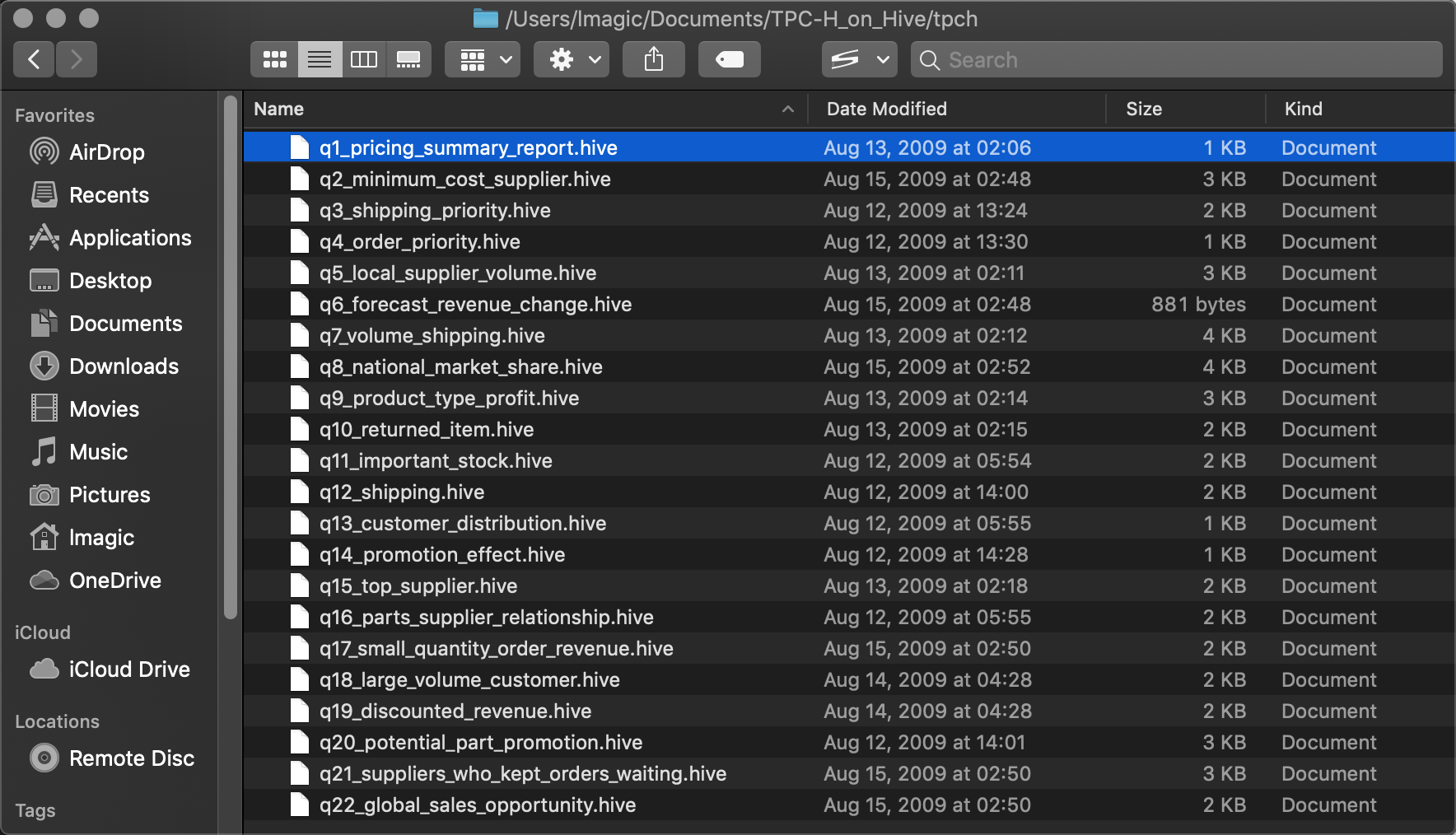This screenshot has height=835, width=1456.
Task: Toggle the Name sort direction arrow
Action: coord(788,109)
